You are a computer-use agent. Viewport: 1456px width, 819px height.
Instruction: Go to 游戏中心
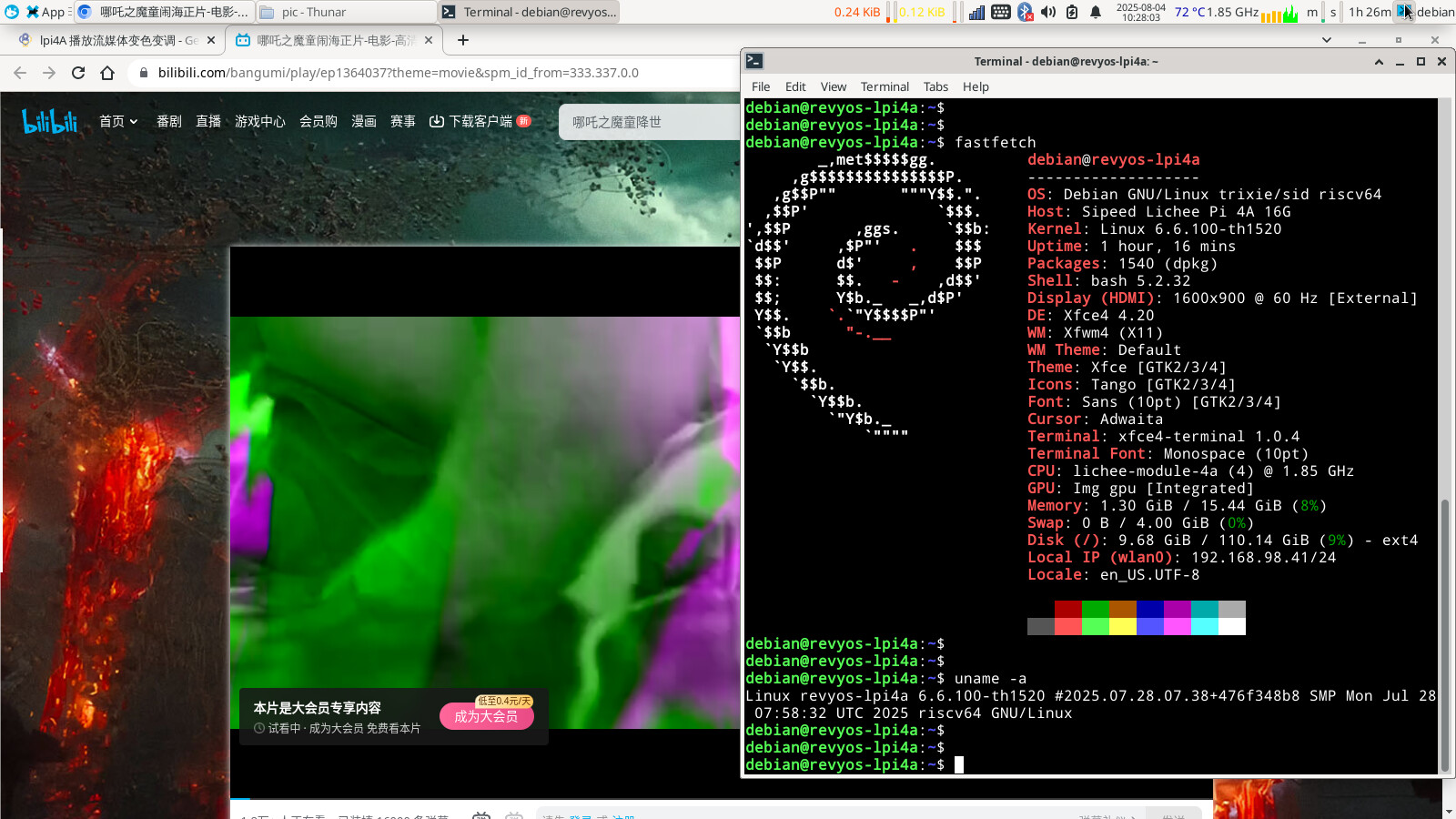click(x=260, y=121)
